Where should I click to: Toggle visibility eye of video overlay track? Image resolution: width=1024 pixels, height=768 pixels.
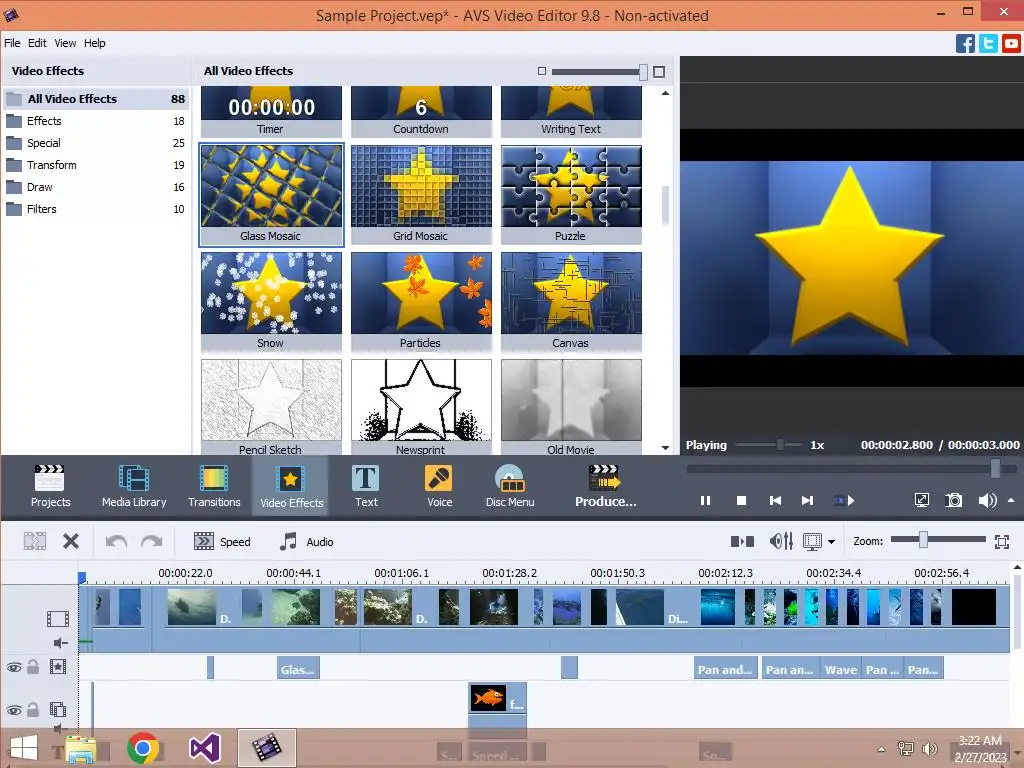pos(14,711)
